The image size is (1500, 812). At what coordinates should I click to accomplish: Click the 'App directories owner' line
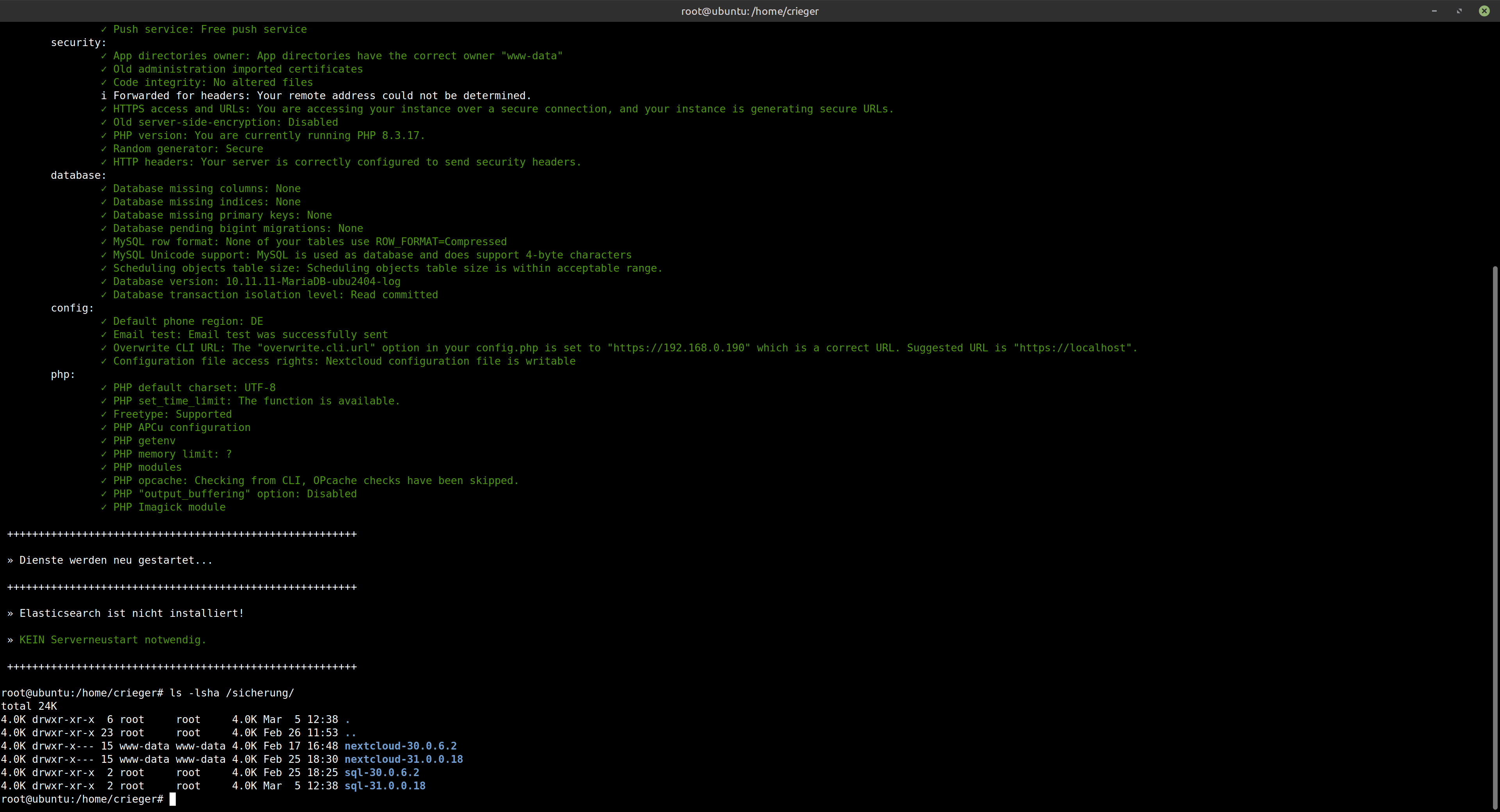(x=332, y=57)
